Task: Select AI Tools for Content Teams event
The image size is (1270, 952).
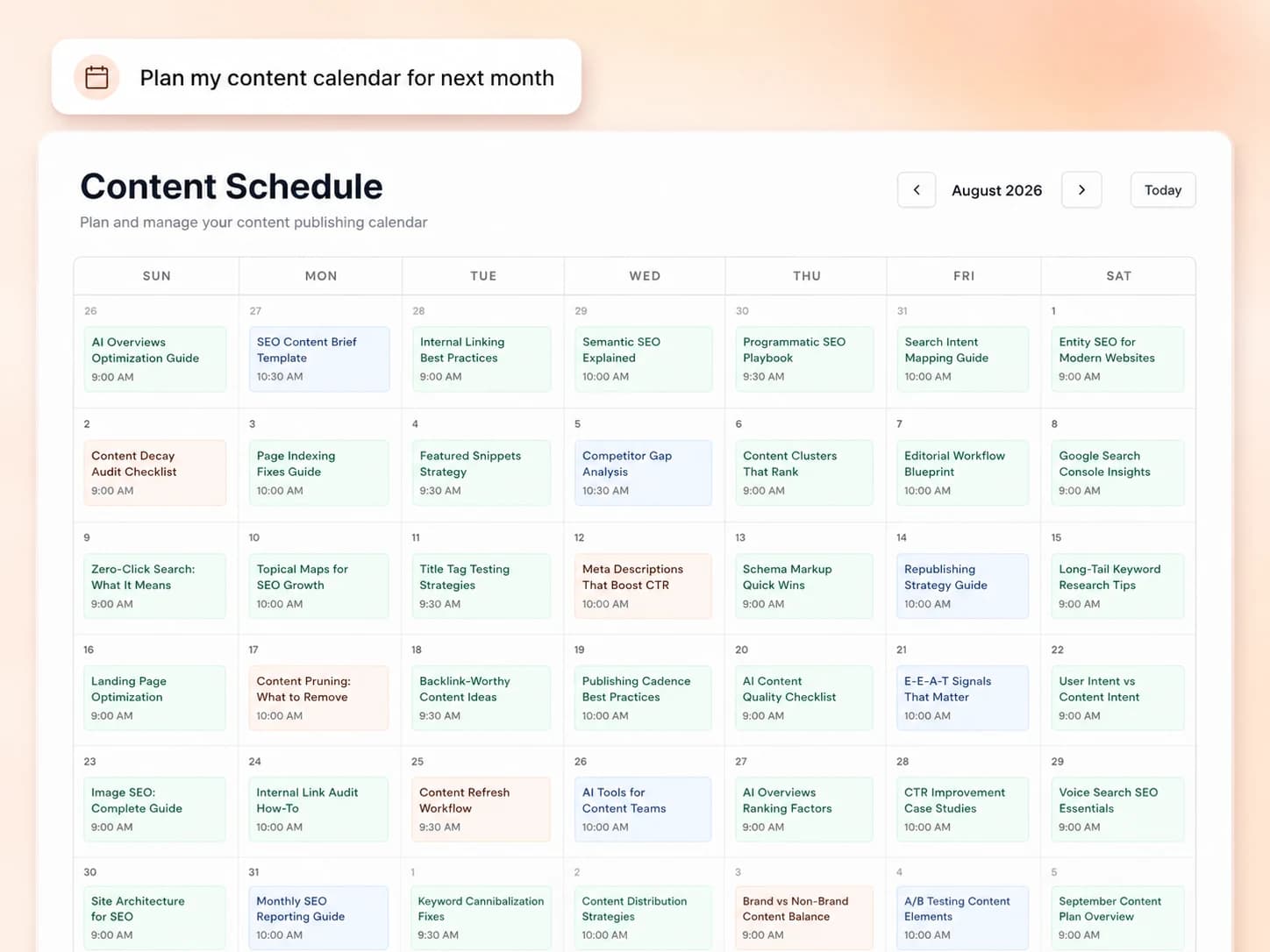Action: coord(643,810)
